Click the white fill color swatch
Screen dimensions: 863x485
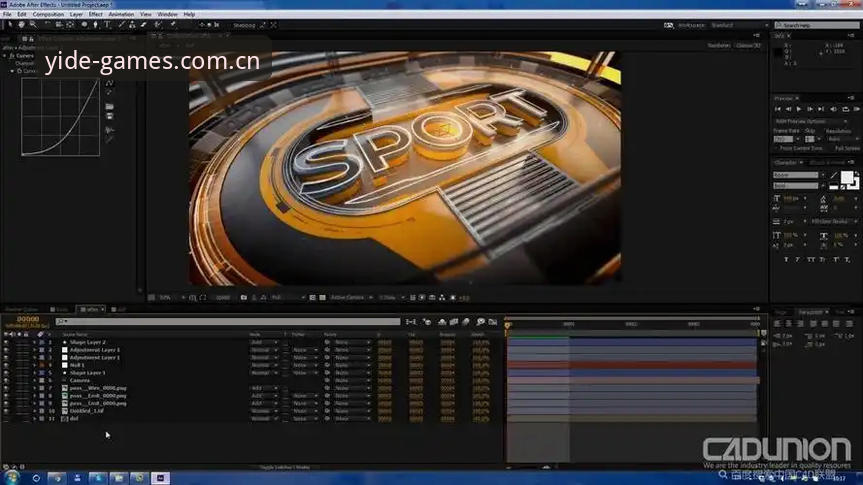tap(847, 177)
